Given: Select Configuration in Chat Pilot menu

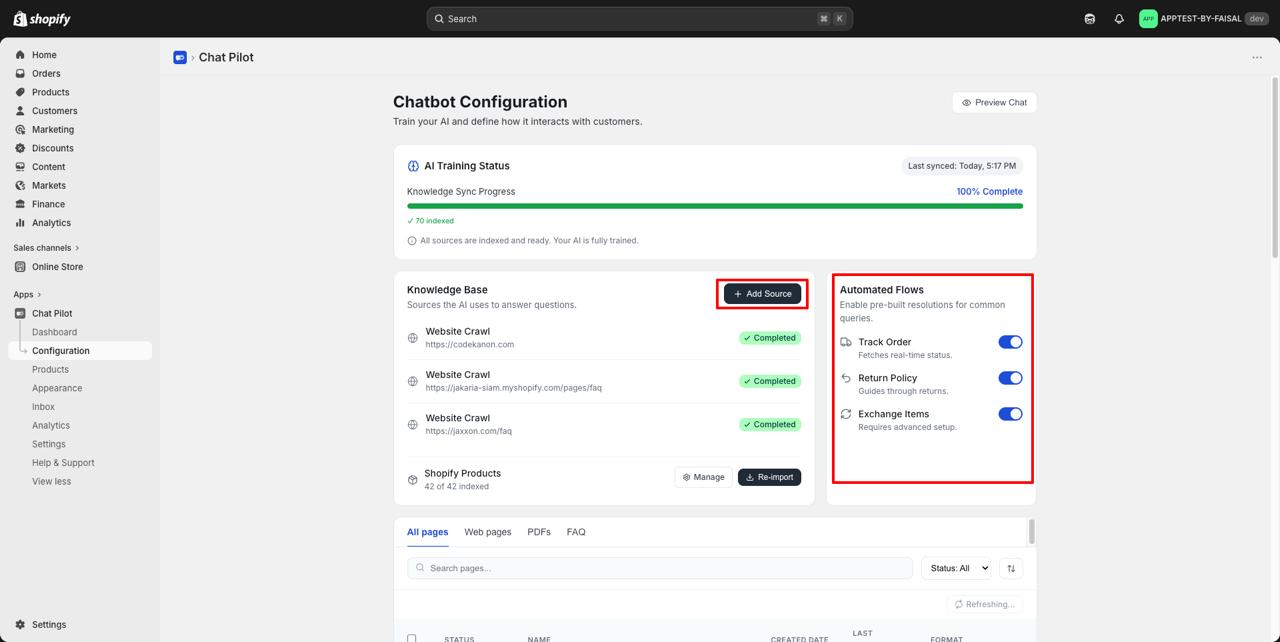Looking at the screenshot, I should pos(80,351).
